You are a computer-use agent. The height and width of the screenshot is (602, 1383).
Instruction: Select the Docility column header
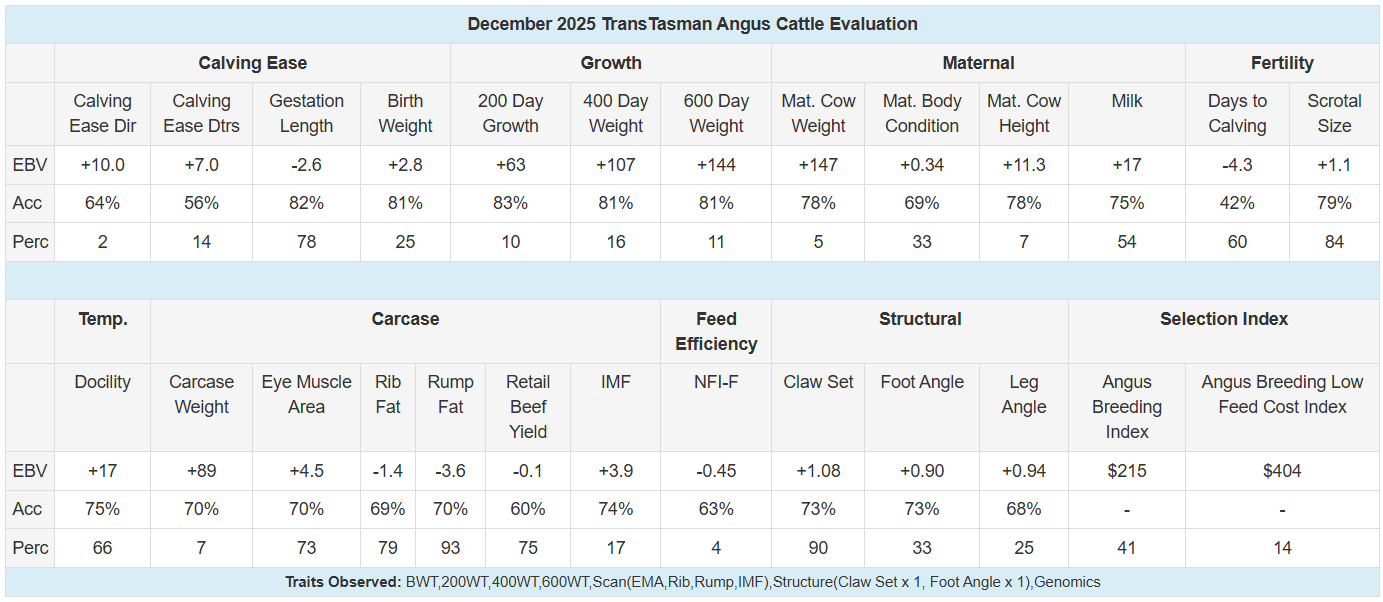point(102,382)
